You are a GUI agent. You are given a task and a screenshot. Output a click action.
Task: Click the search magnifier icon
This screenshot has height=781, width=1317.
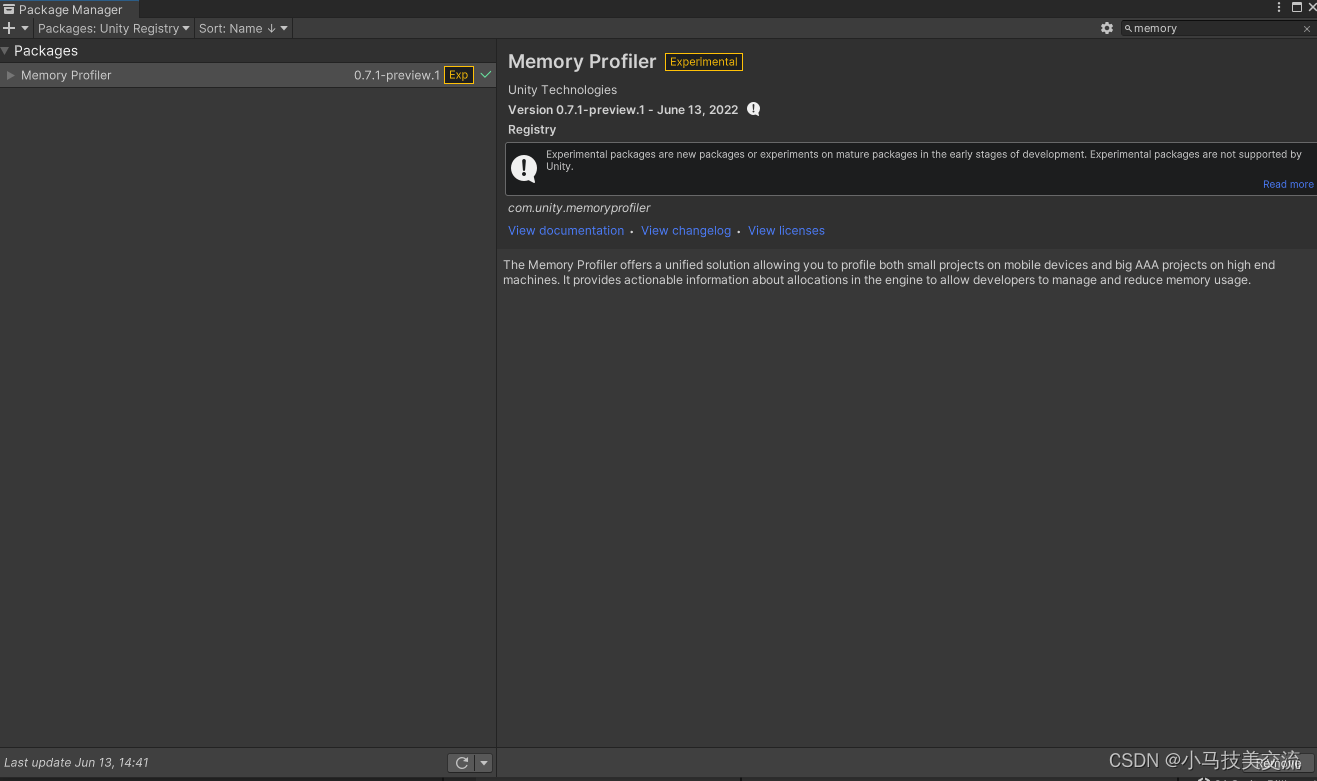1130,28
